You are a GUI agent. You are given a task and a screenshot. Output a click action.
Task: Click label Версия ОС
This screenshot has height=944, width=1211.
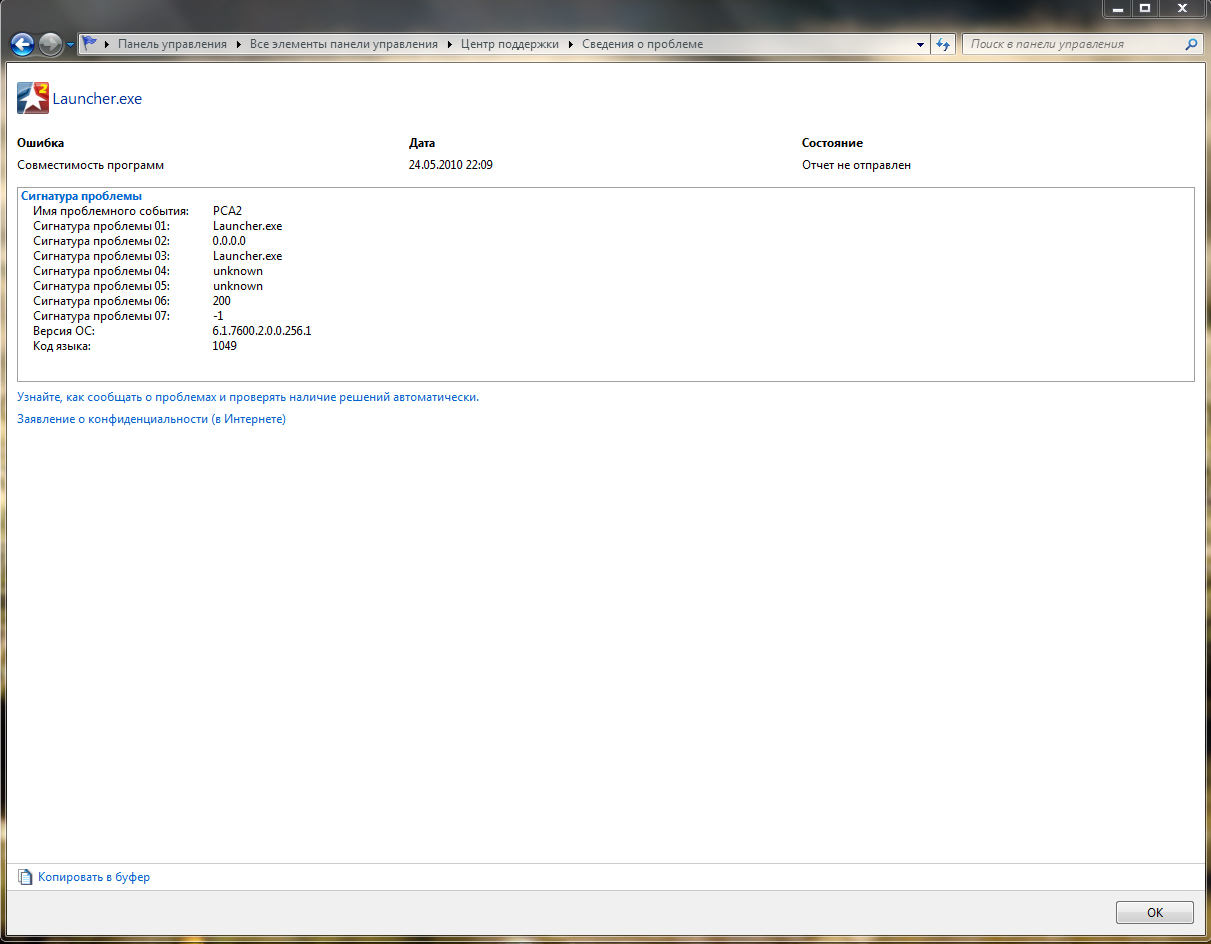pyautogui.click(x=64, y=331)
